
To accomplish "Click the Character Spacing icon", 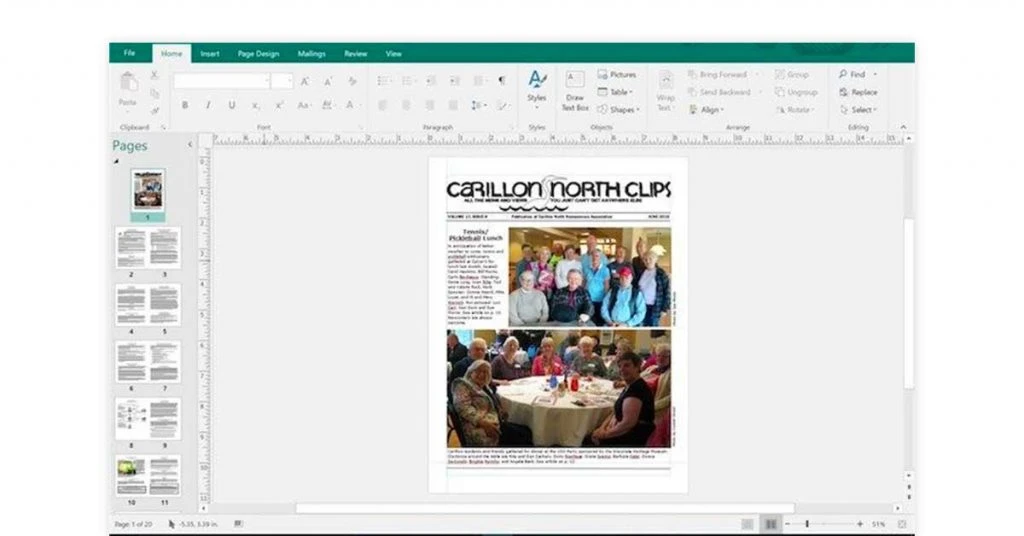I will point(327,105).
